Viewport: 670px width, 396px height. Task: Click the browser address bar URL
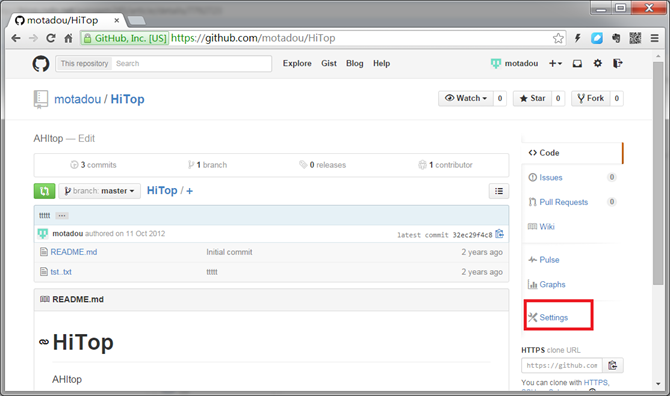coord(253,38)
